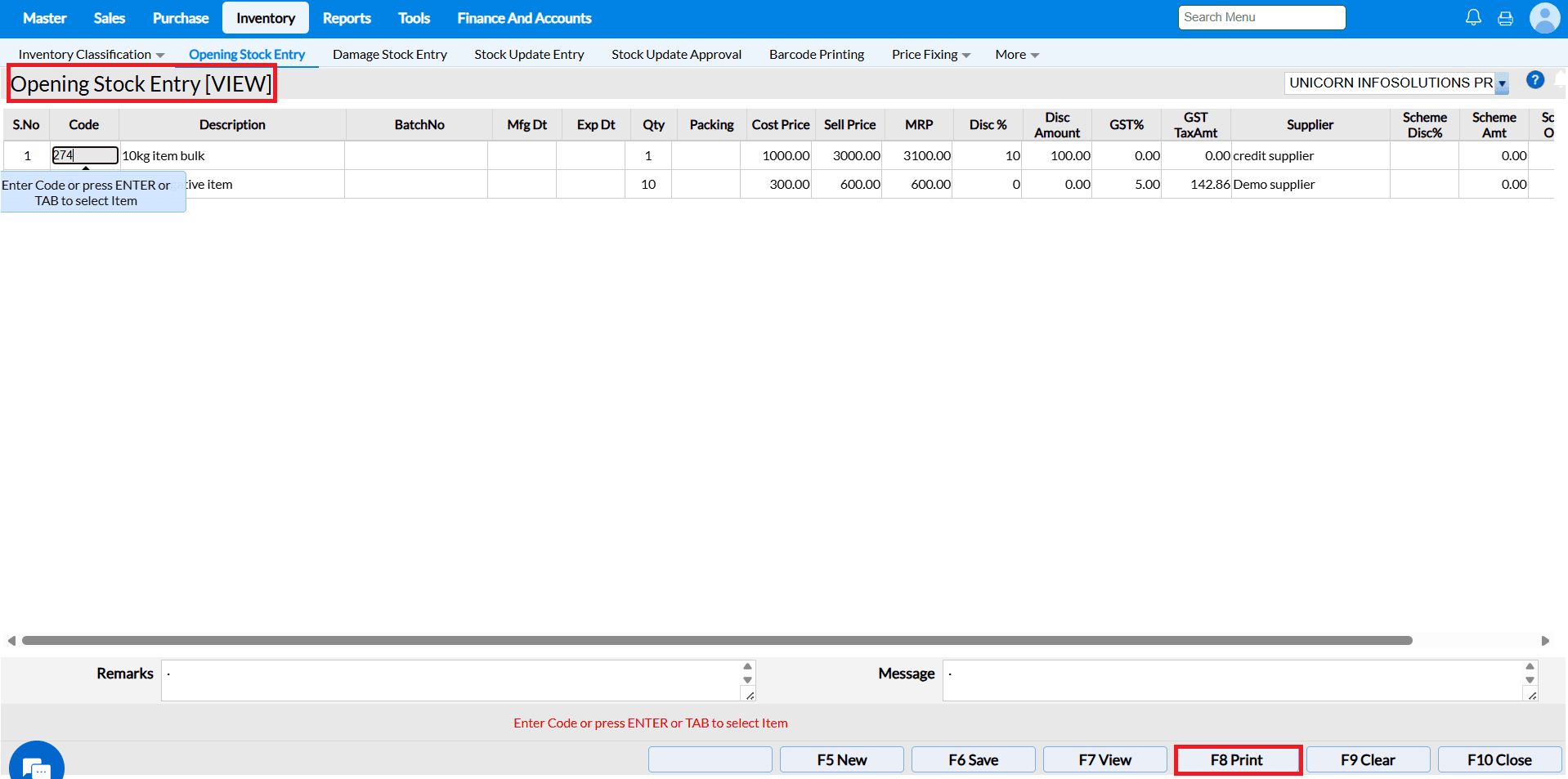The image size is (1568, 779).
Task: Click the Sell Price column header
Action: [x=850, y=125]
